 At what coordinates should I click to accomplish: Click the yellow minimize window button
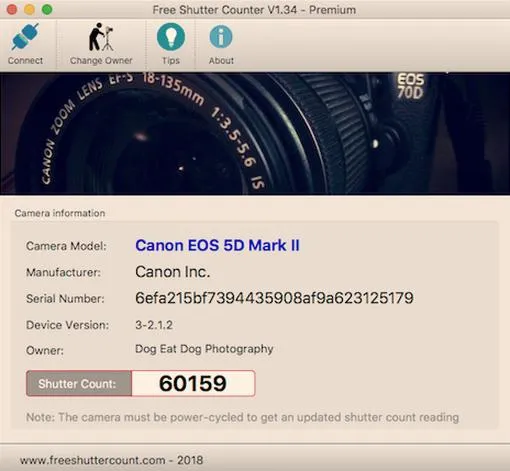pos(29,10)
